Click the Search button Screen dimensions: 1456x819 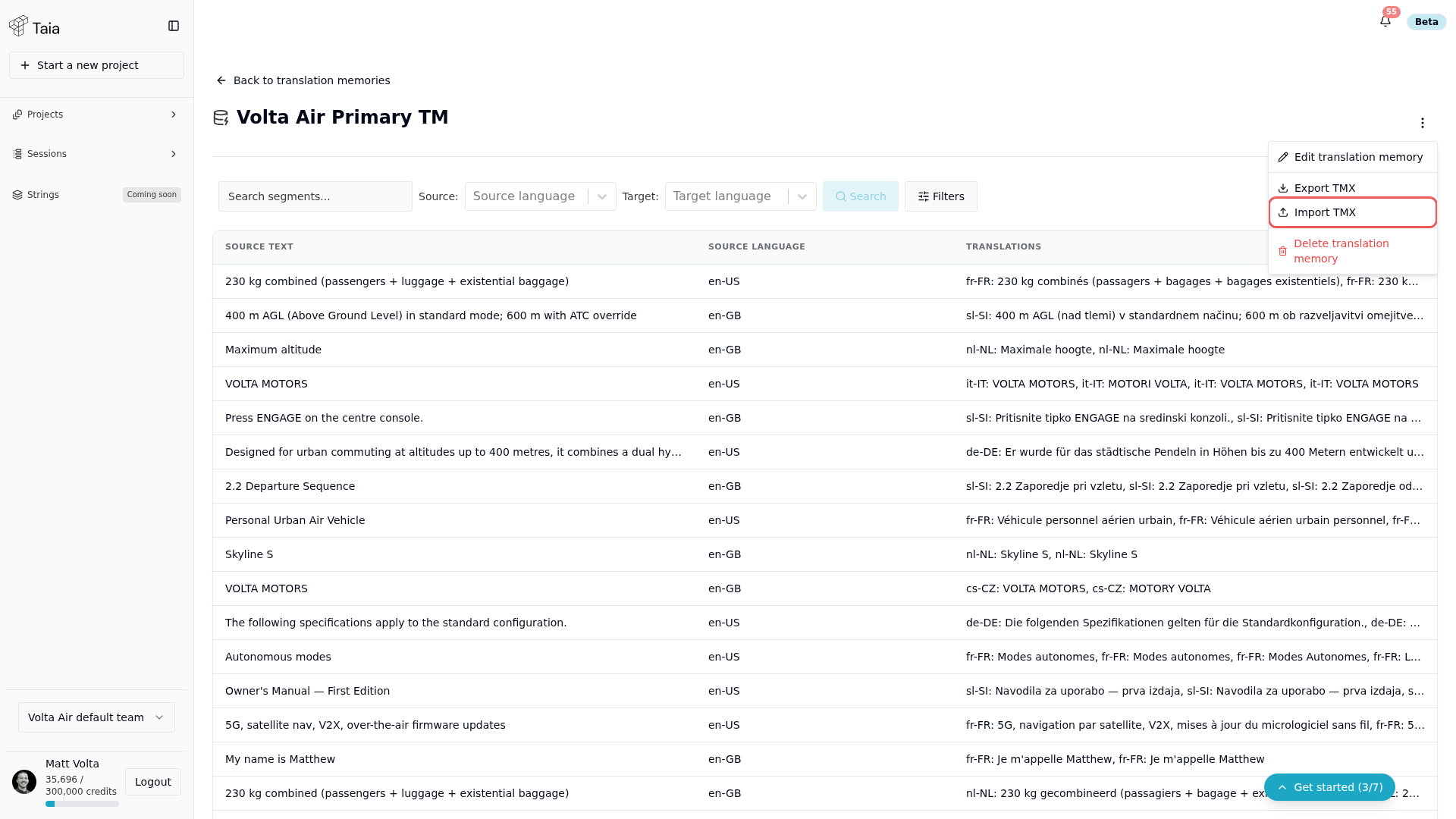point(860,196)
